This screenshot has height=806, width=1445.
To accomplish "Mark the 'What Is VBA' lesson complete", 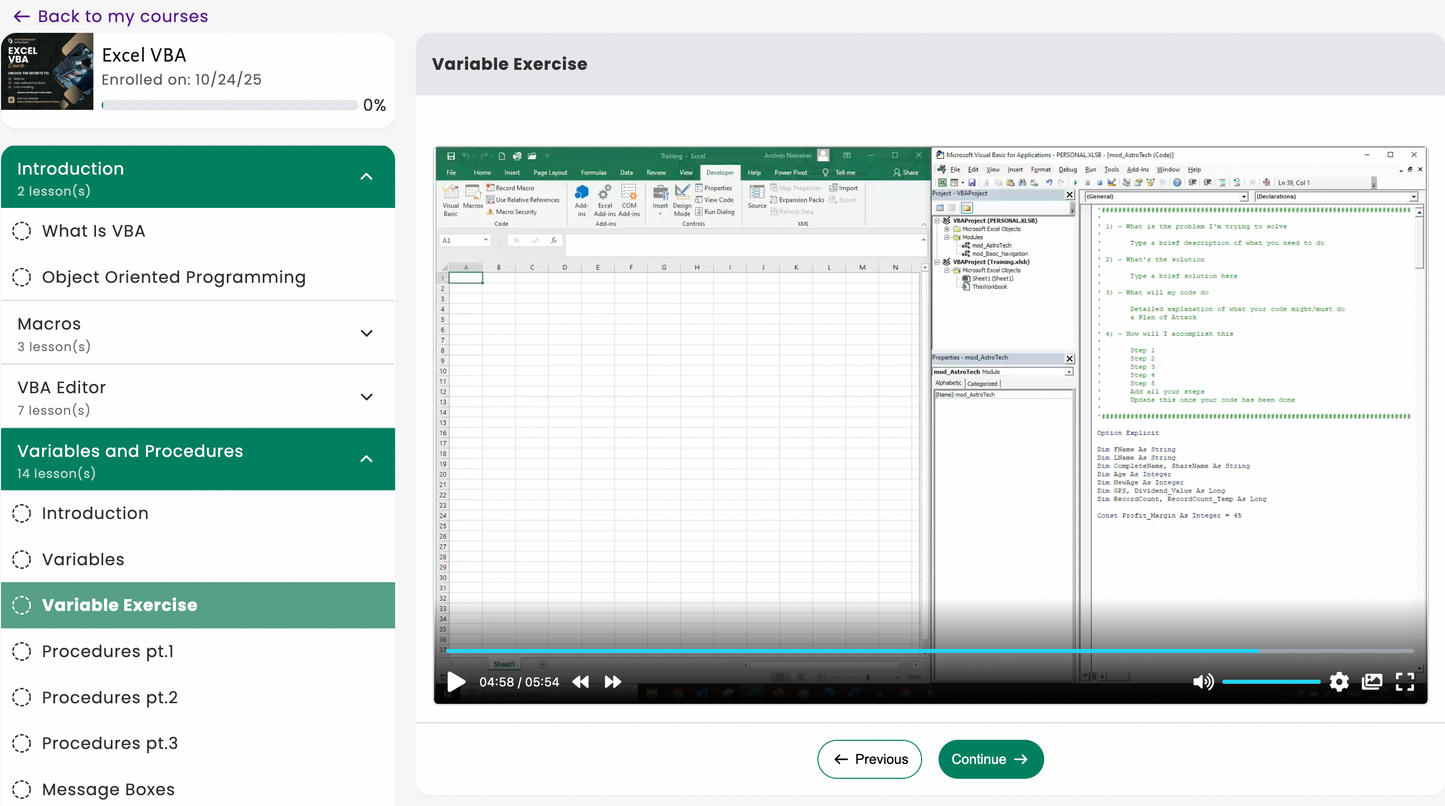I will pyautogui.click(x=21, y=231).
